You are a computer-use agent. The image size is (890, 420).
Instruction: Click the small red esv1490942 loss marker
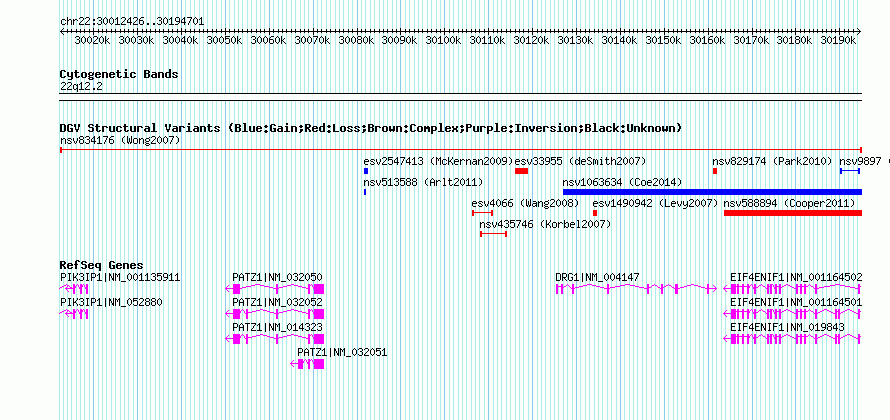tap(595, 213)
